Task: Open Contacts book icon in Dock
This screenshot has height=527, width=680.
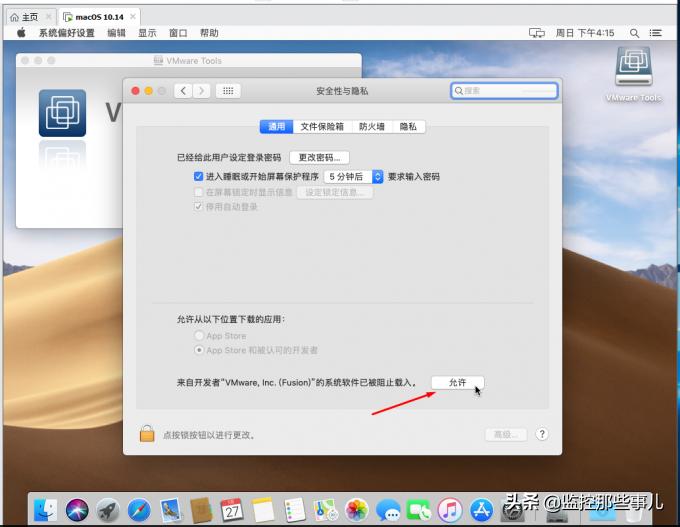Action: [201, 510]
